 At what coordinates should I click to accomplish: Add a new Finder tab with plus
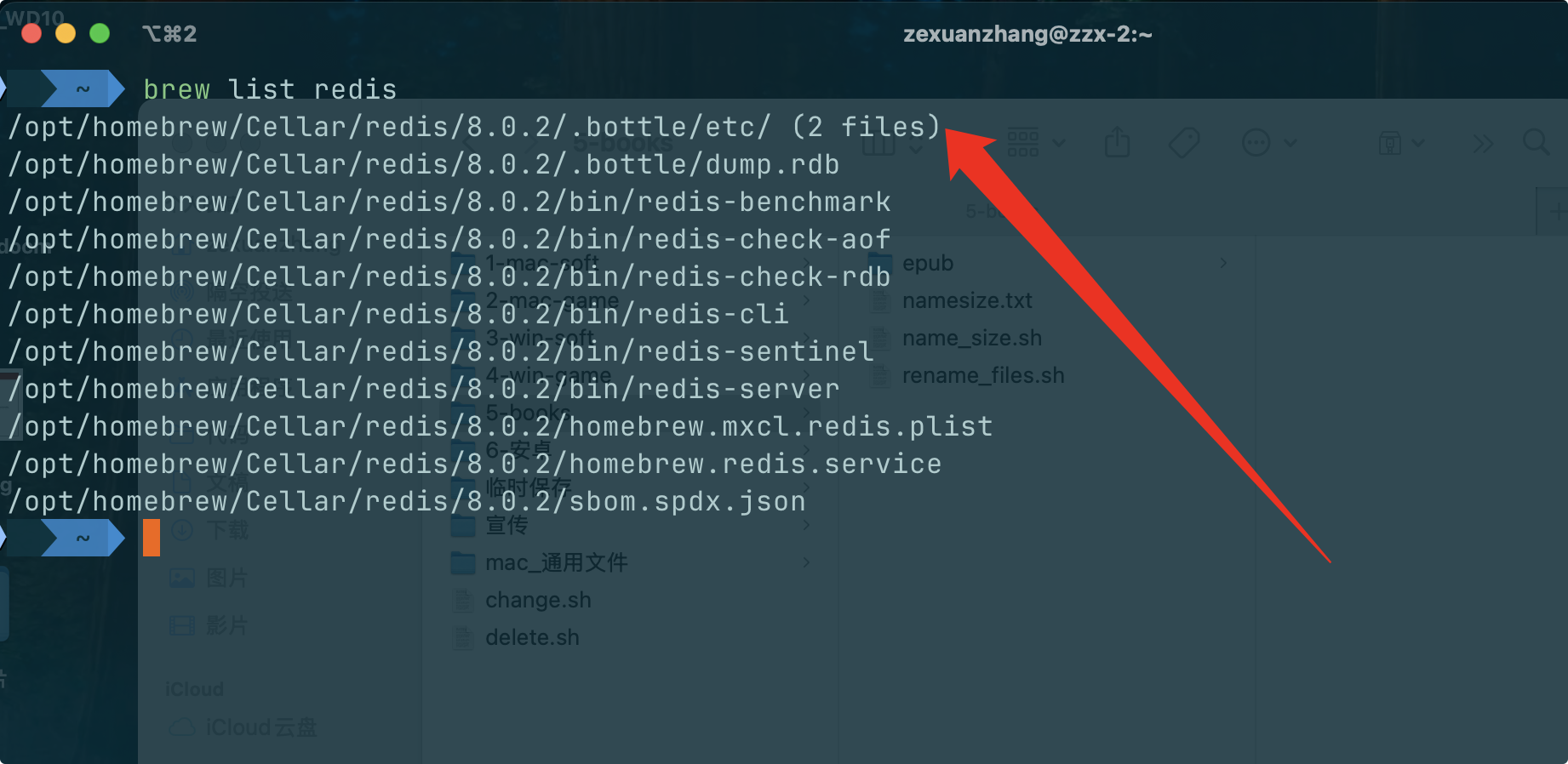[x=1556, y=210]
